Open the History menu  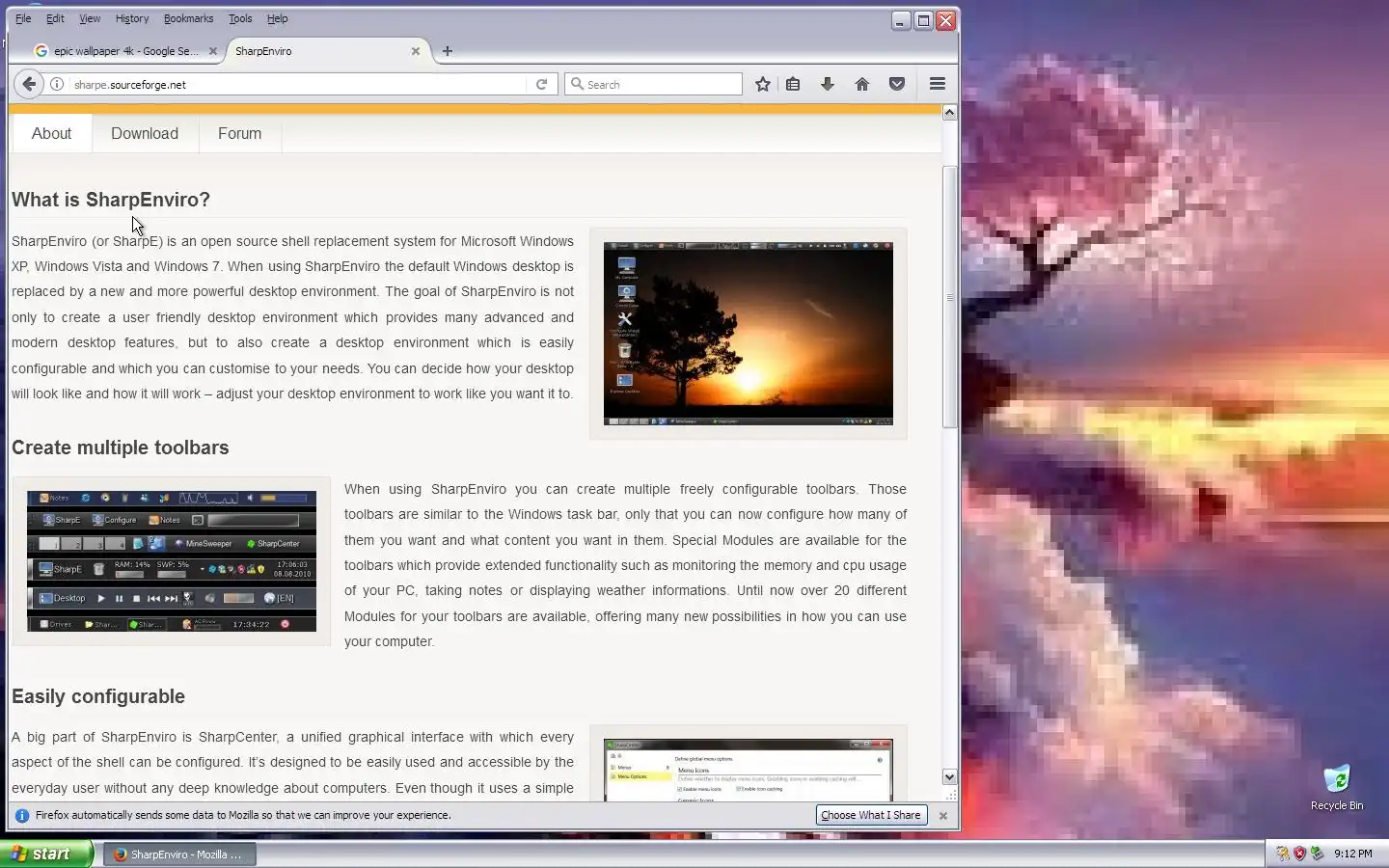[x=132, y=18]
